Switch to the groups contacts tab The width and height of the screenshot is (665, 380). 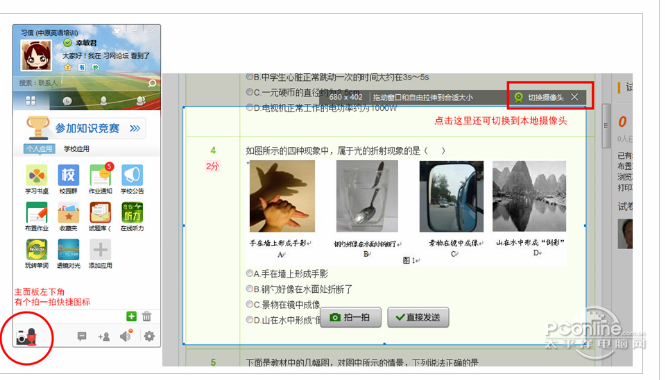click(140, 101)
